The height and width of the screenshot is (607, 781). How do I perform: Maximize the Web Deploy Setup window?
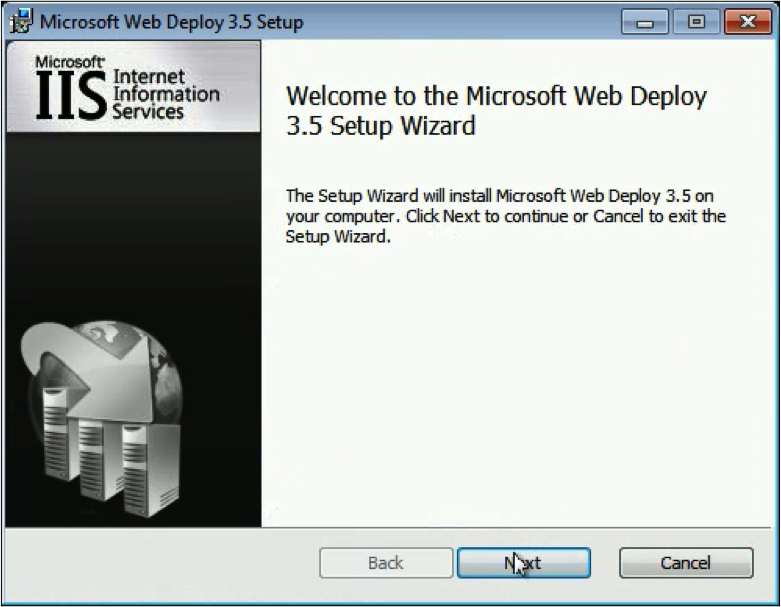pos(696,22)
